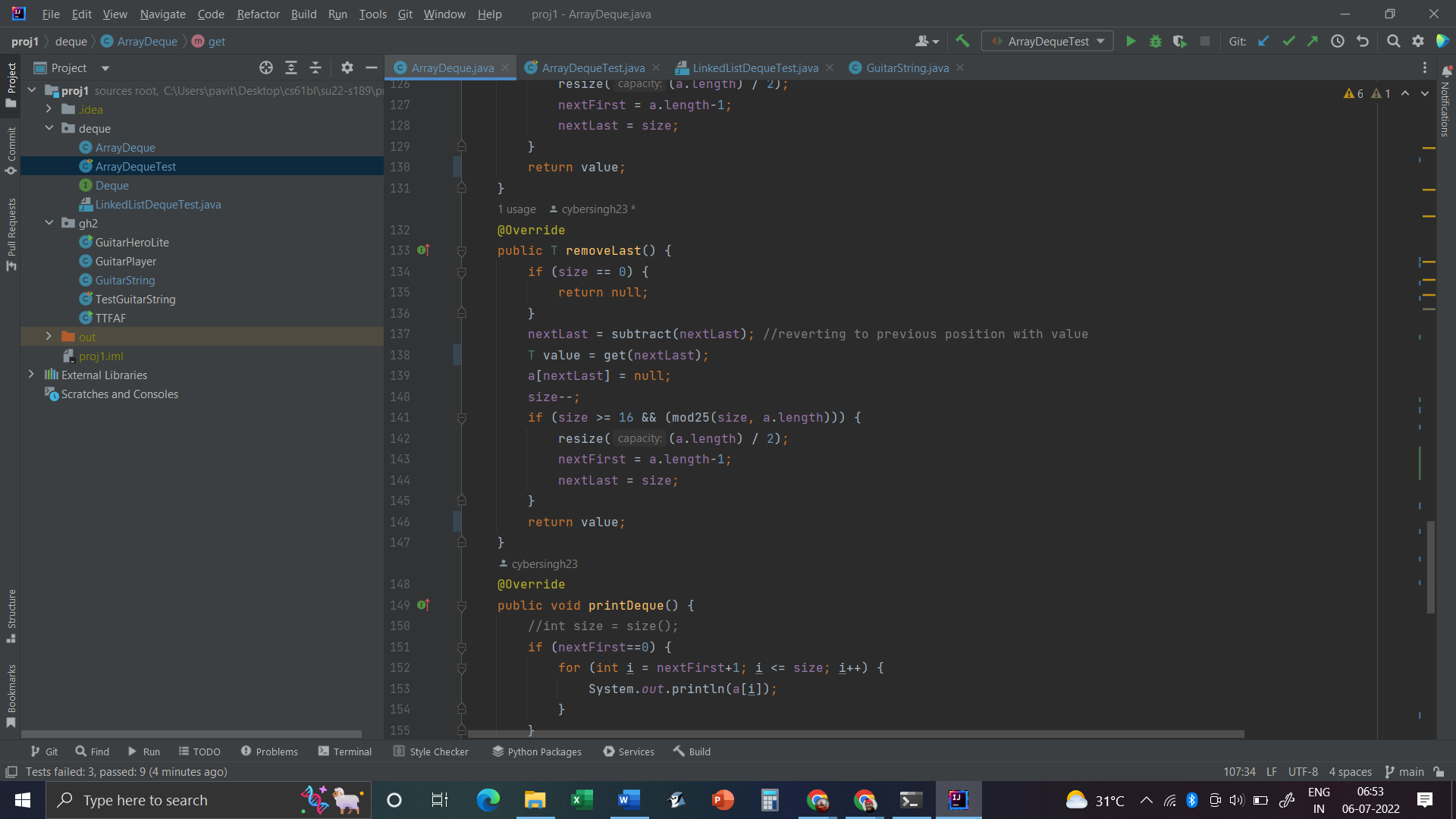Open the Terminal tool window button
1456x819 pixels.
(x=345, y=752)
